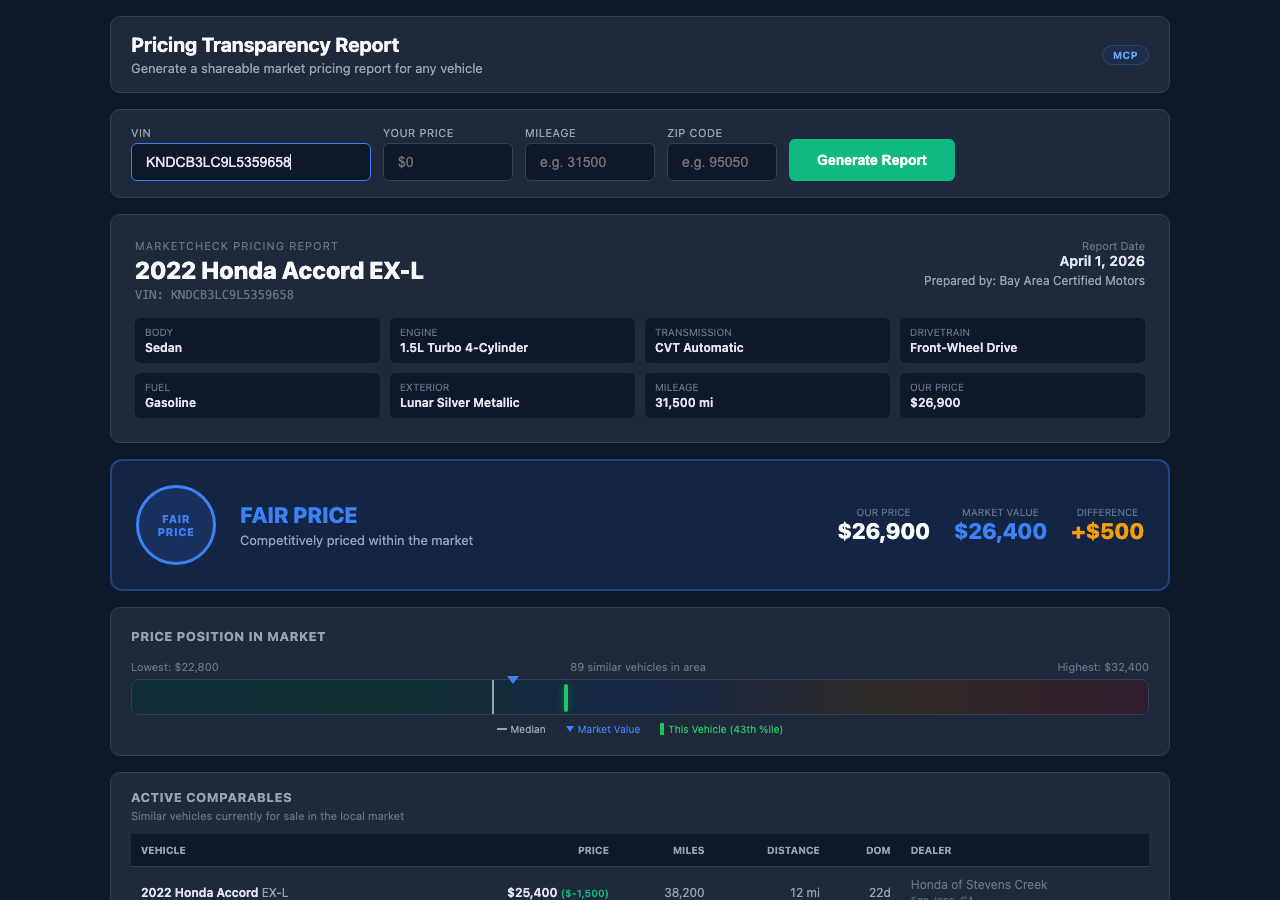Click the circular Fair Price badge
The image size is (1280, 900).
point(176,525)
